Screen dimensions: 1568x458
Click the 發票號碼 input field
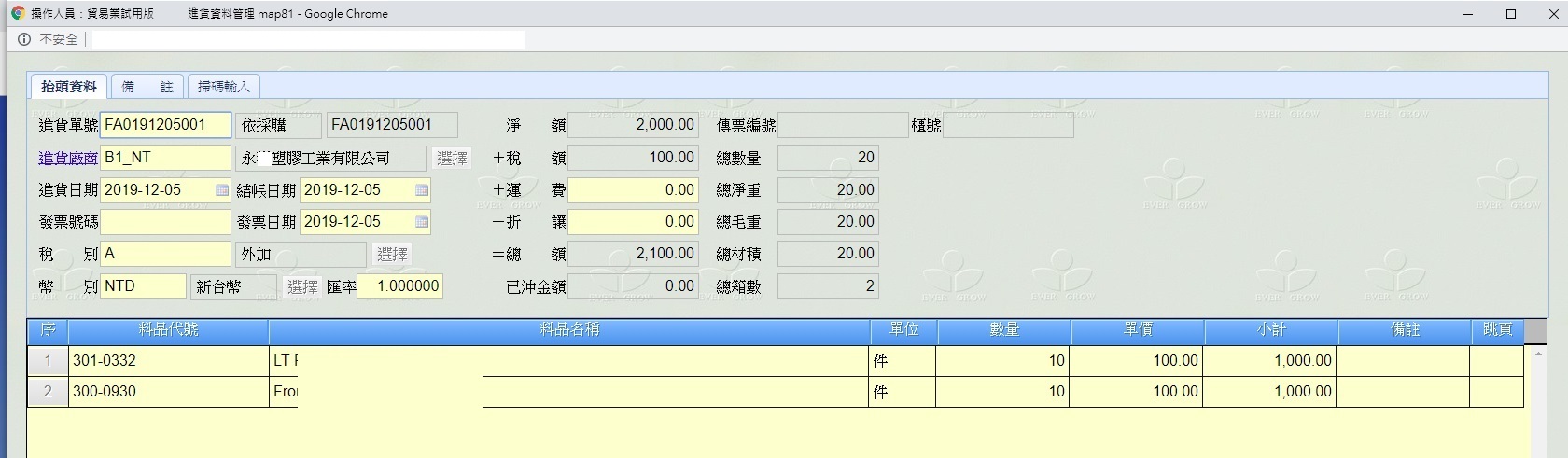tap(165, 222)
